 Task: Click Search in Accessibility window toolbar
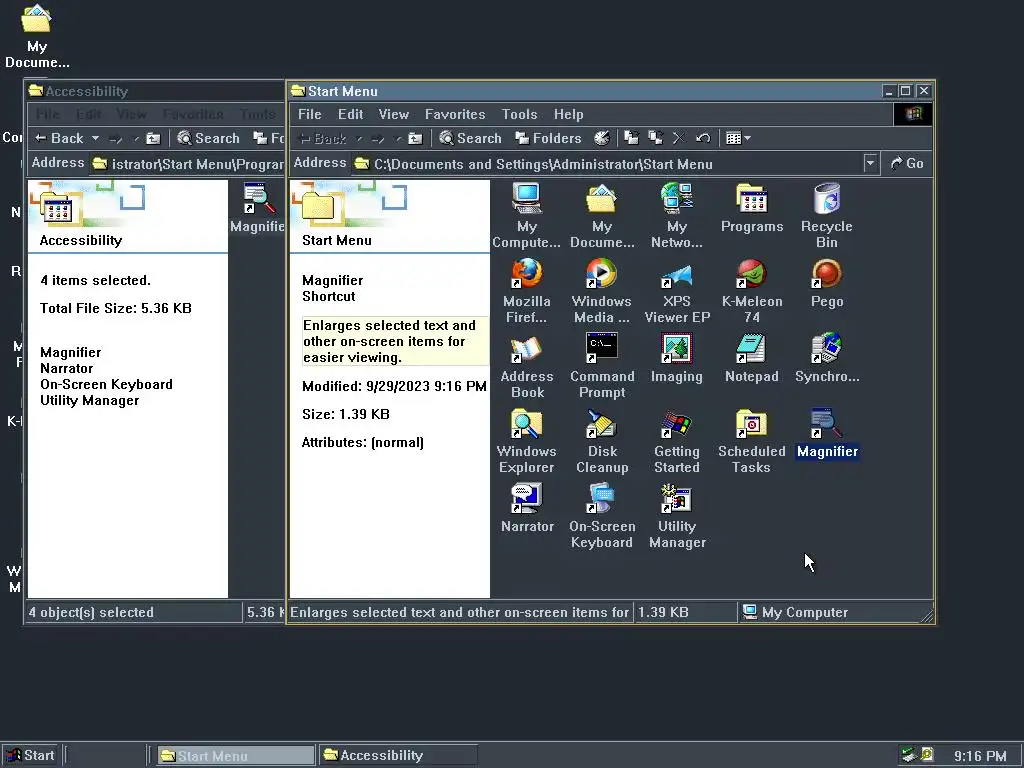coord(208,138)
